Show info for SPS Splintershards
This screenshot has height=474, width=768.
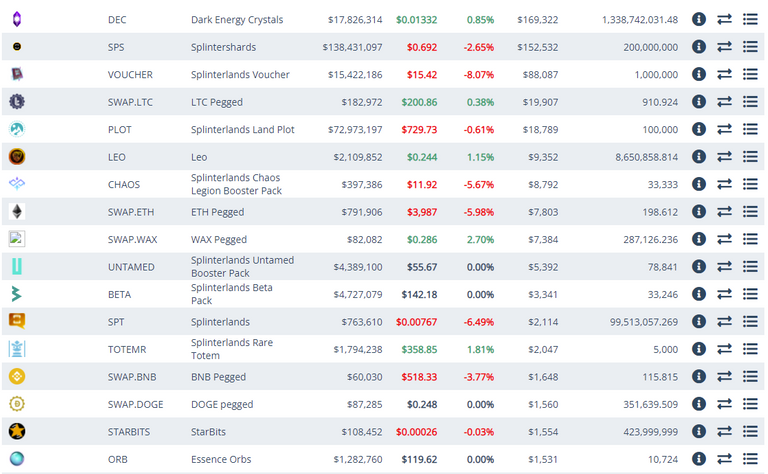tap(698, 47)
